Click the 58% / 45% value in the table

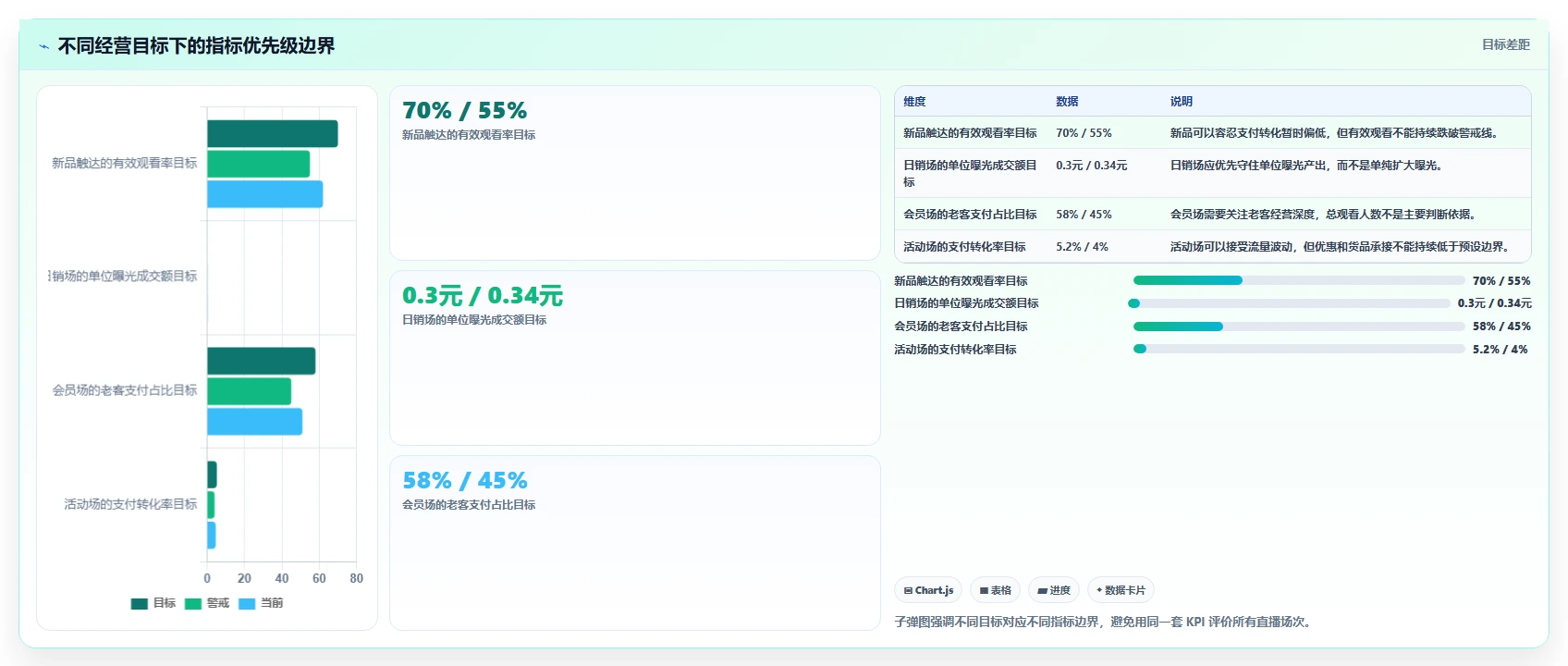tap(1084, 214)
